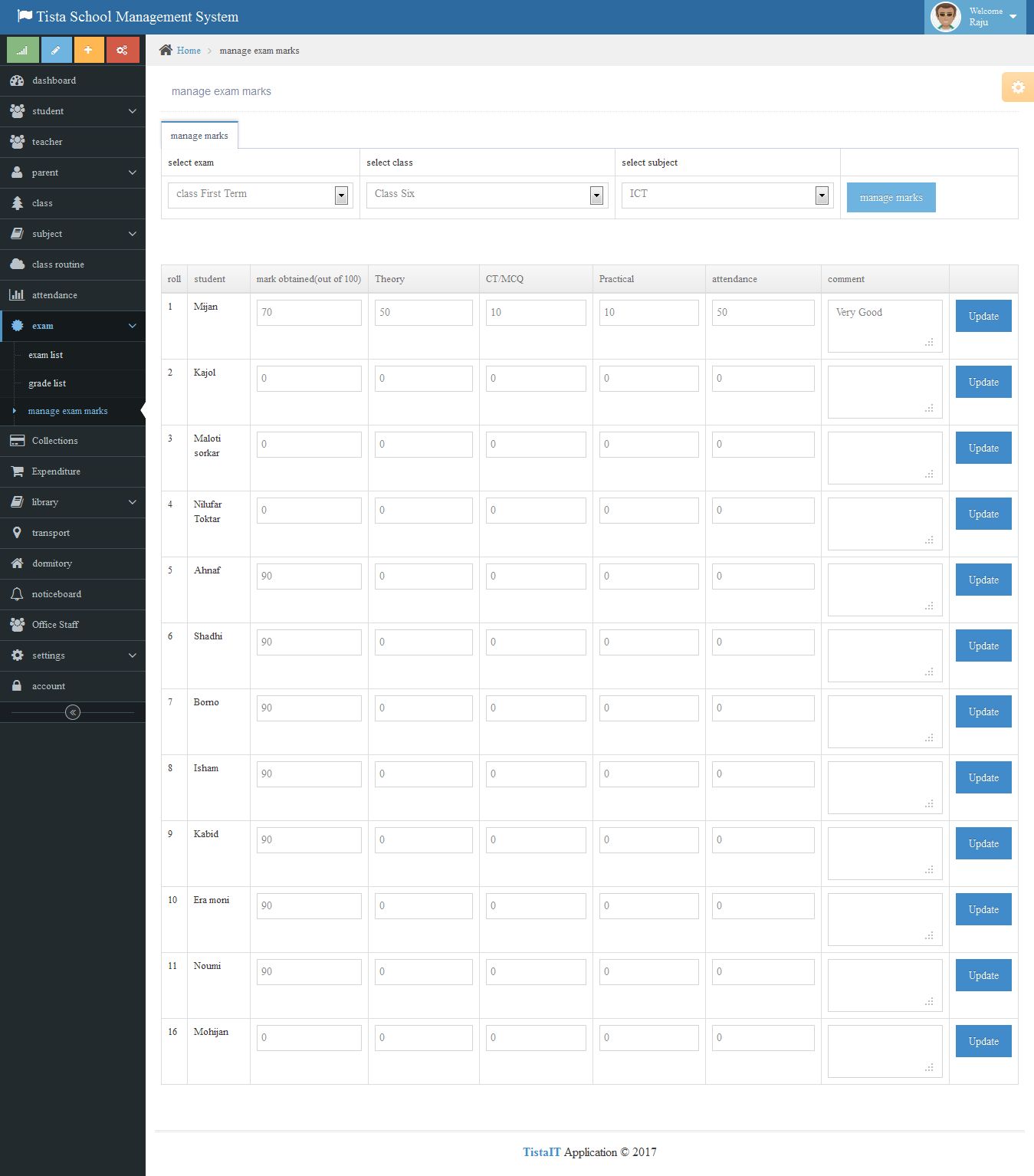Click the account lock icon
Screen dimensions: 1034x1176
click(x=17, y=686)
